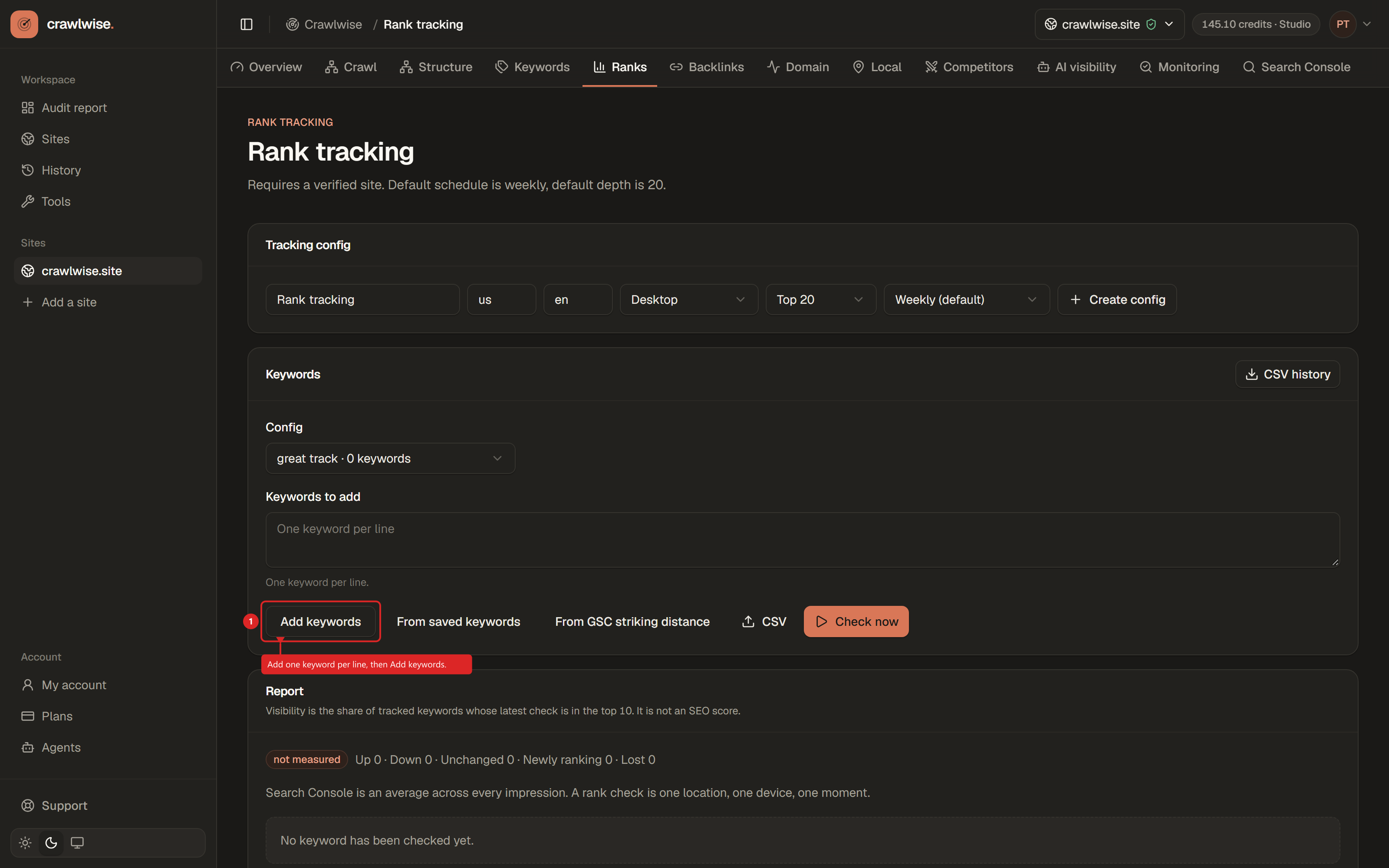
Task: Click the Competitors crossed swords icon
Action: point(931,67)
